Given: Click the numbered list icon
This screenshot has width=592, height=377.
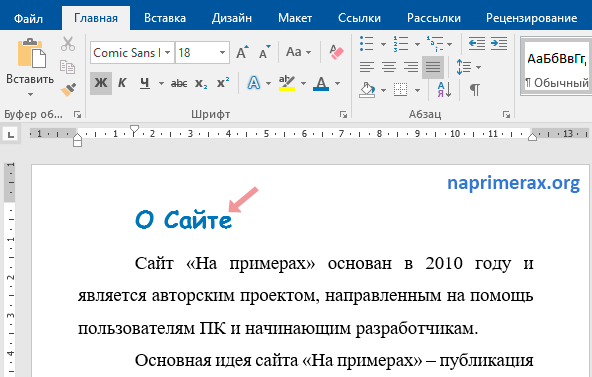Looking at the screenshot, I should pos(401,44).
